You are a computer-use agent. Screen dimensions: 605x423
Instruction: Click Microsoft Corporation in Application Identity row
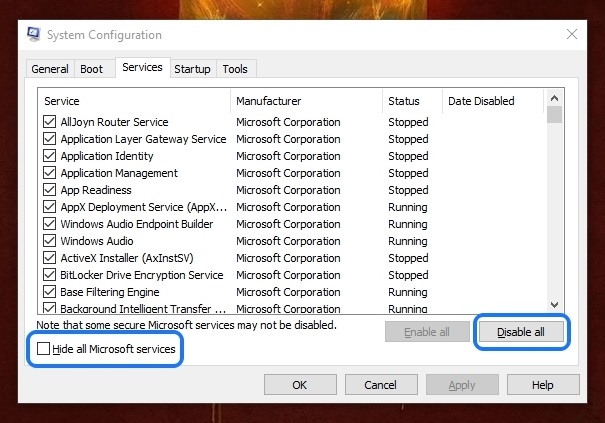point(288,156)
